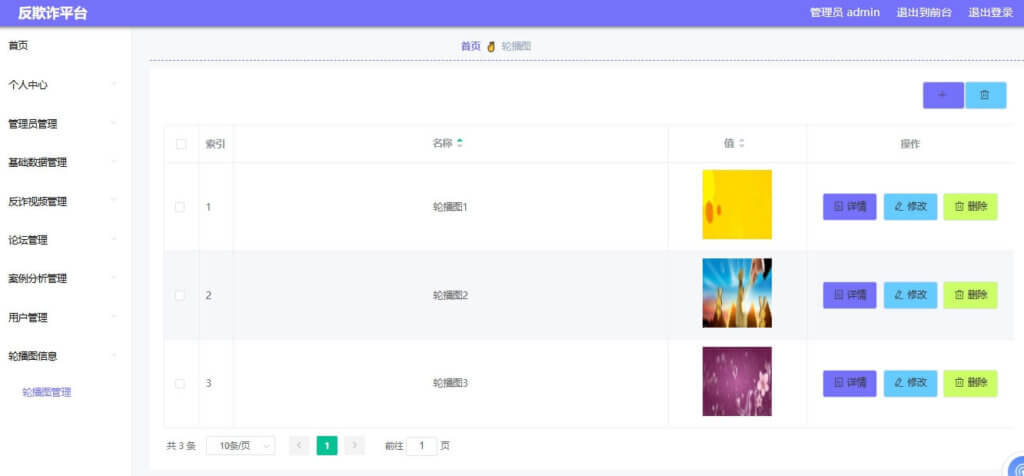The image size is (1024, 476).
Task: Check the row for 轮播图1
Action: point(180,207)
